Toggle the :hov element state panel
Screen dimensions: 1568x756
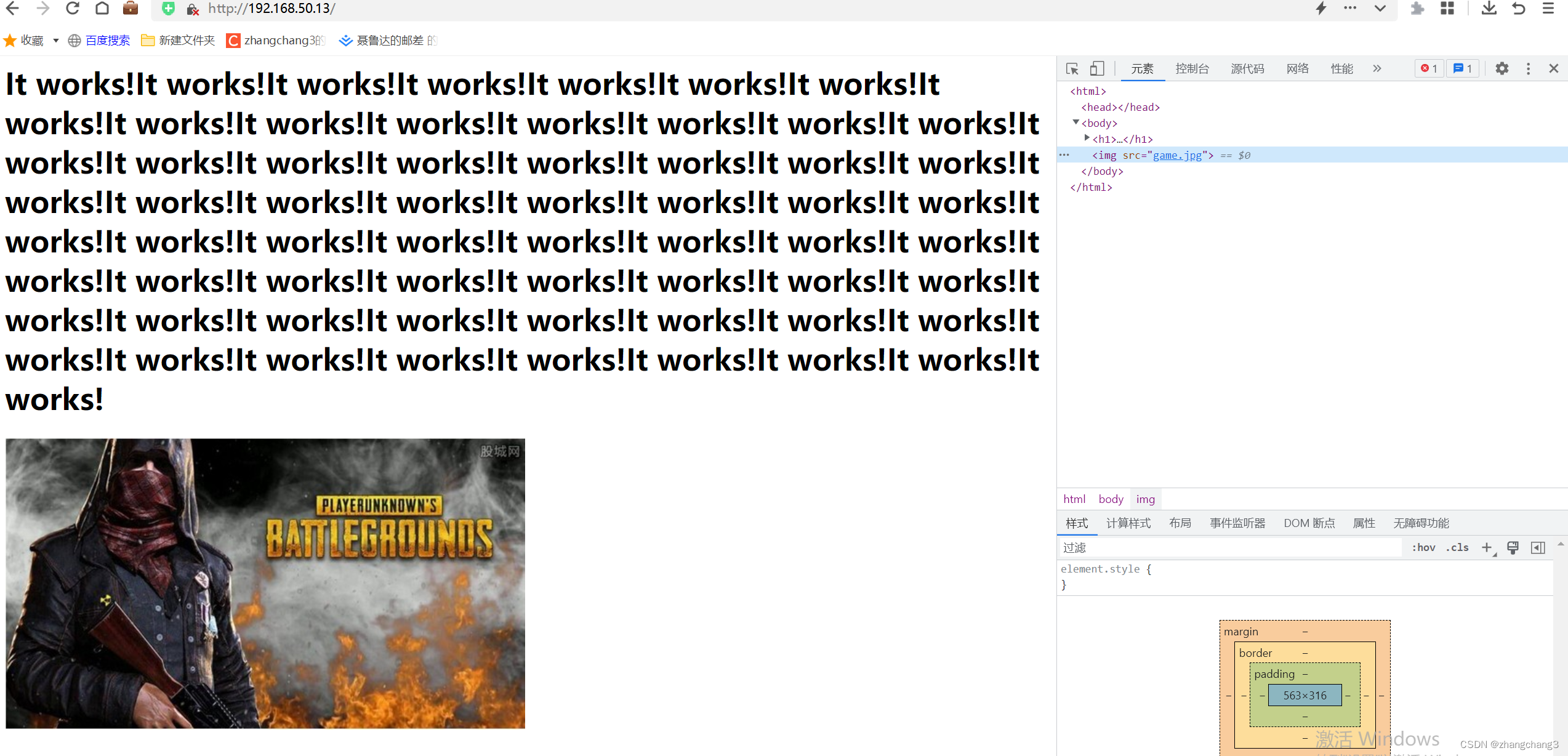(1423, 547)
